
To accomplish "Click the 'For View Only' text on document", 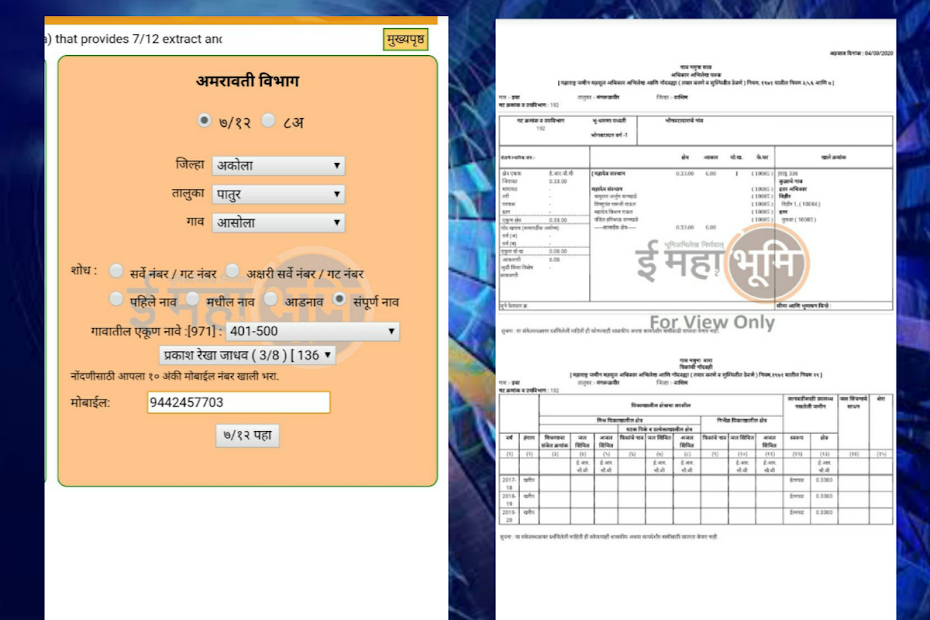I will click(x=712, y=322).
